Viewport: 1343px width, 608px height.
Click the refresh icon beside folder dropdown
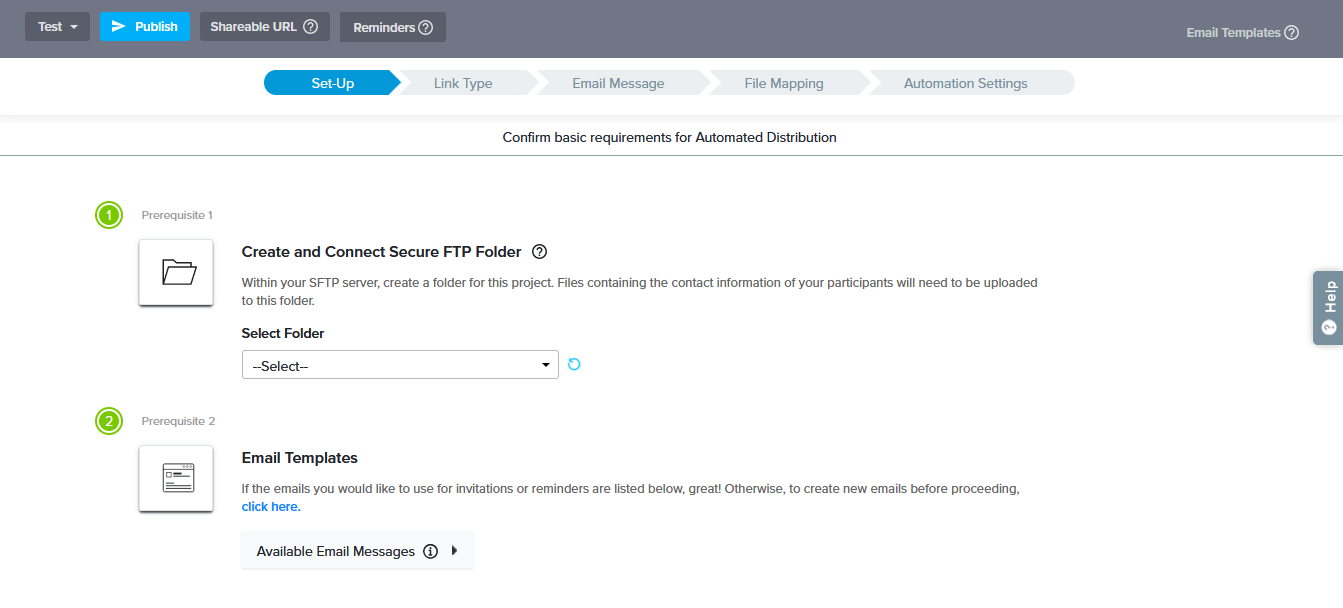pos(574,364)
